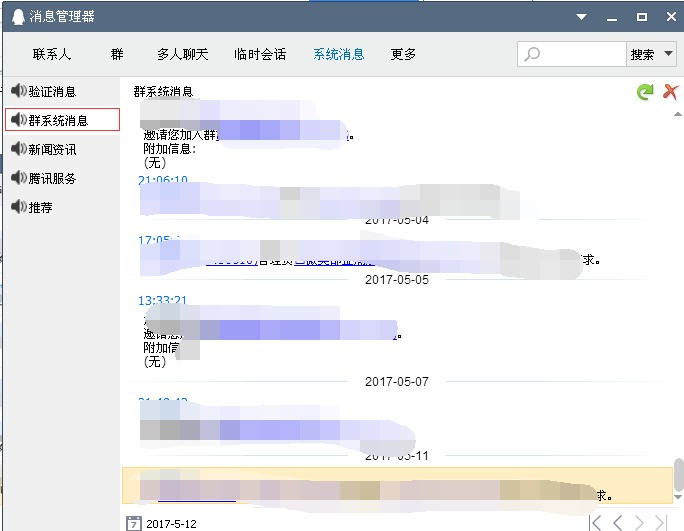The image size is (684, 531).
Task: Click the magnifier icon in search box
Action: click(x=532, y=55)
